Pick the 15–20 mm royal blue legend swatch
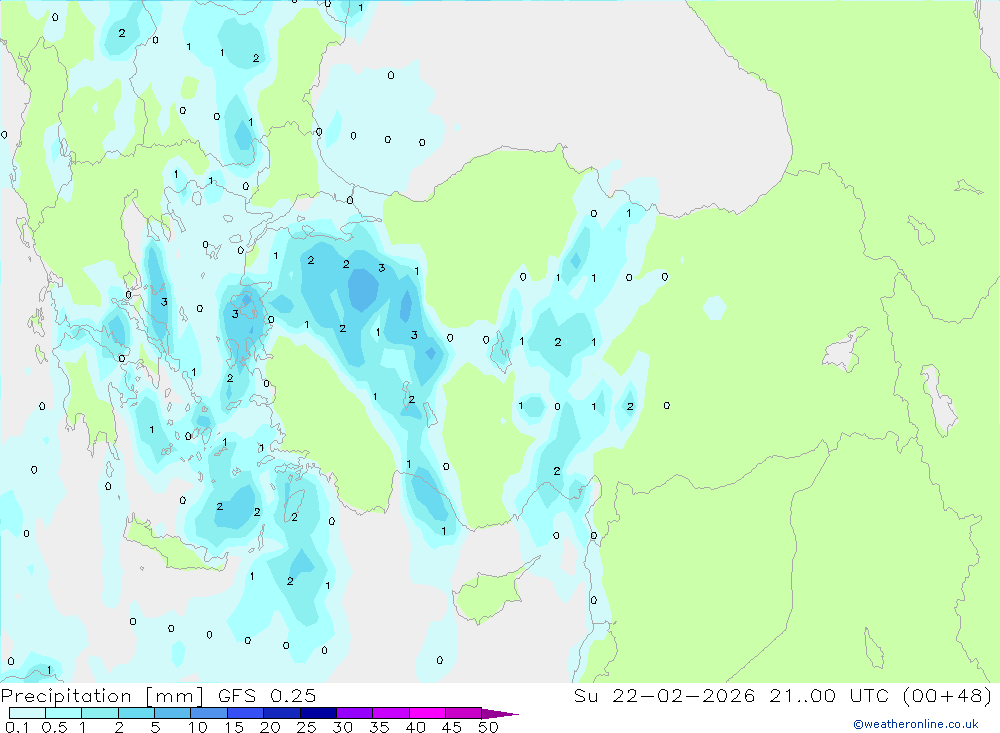1000x733 pixels. tap(246, 713)
